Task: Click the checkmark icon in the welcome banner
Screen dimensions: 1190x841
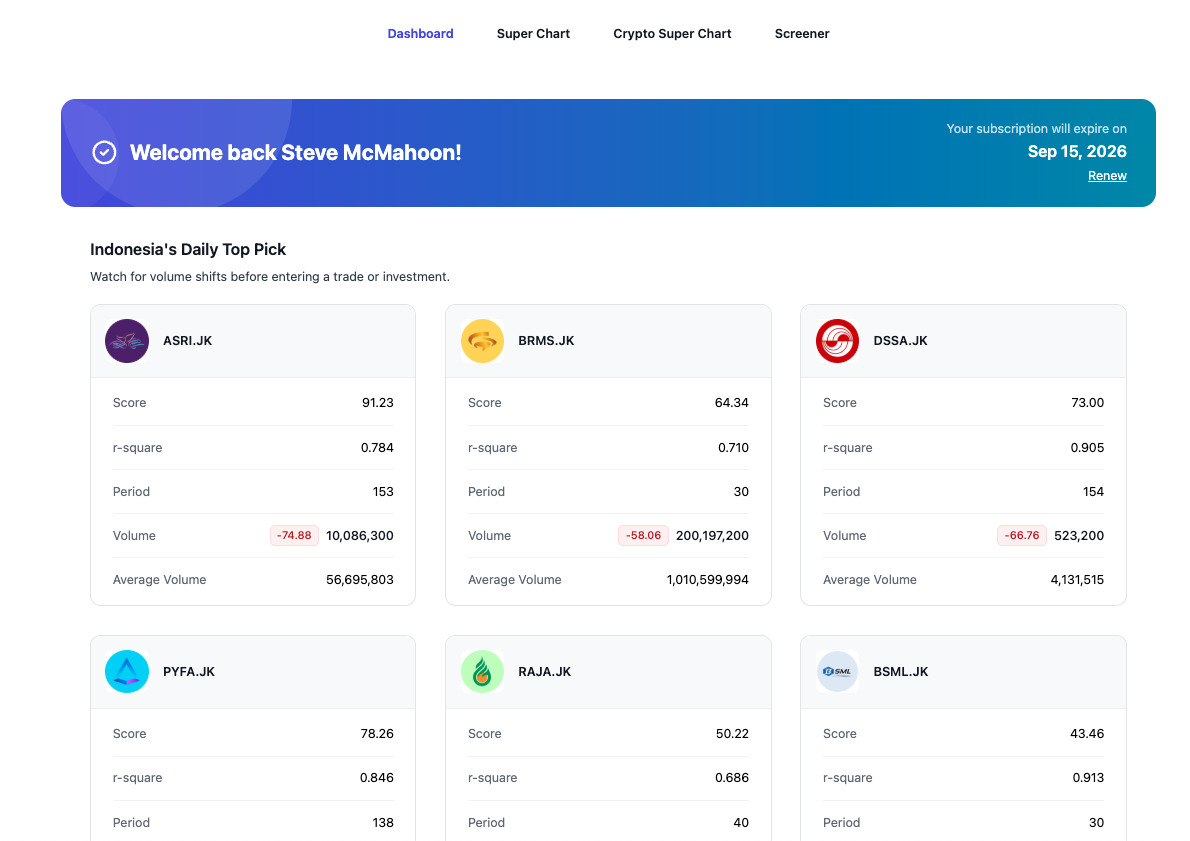Action: point(104,152)
